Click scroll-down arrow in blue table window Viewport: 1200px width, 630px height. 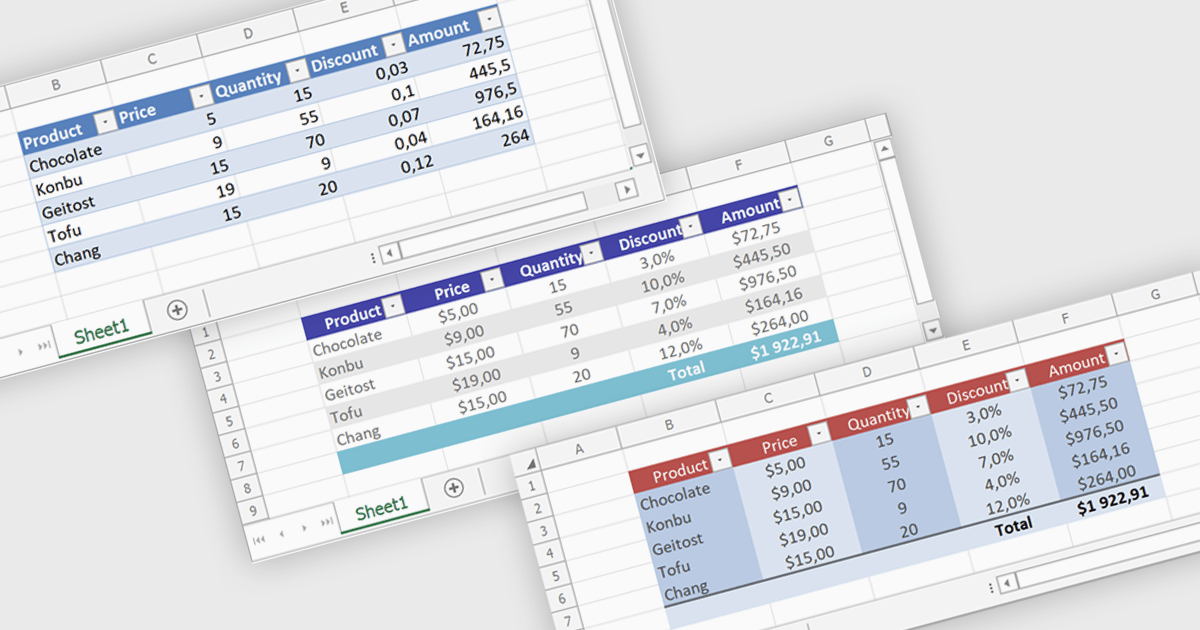pyautogui.click(x=640, y=156)
